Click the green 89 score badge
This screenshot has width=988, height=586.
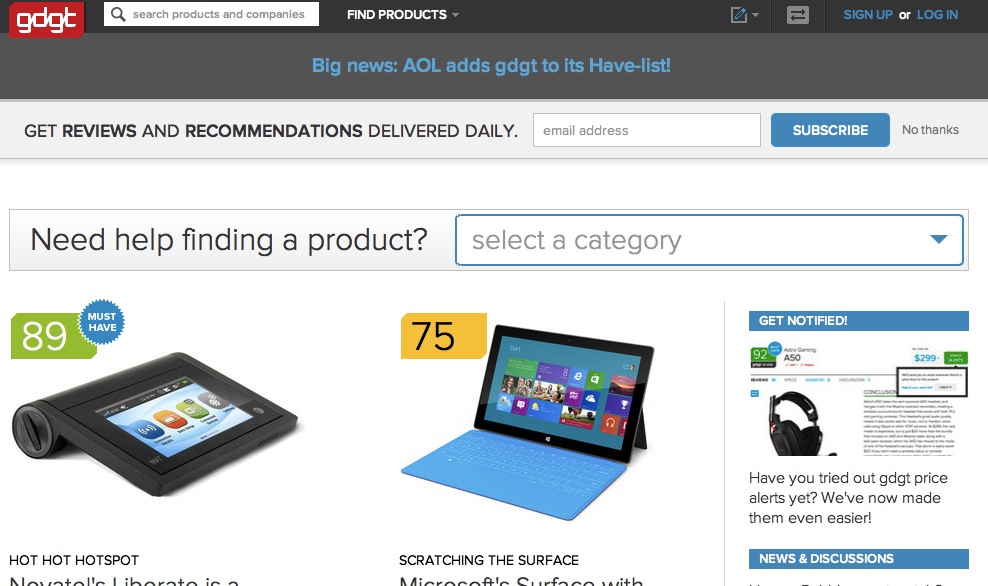pos(44,336)
